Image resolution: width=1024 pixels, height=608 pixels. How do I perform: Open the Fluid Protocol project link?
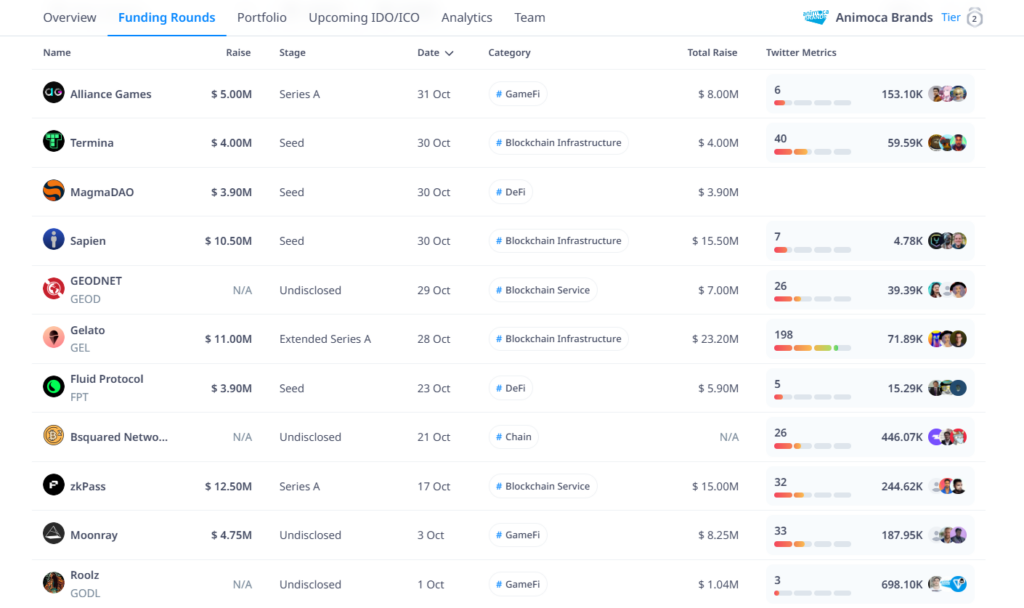pyautogui.click(x=106, y=379)
